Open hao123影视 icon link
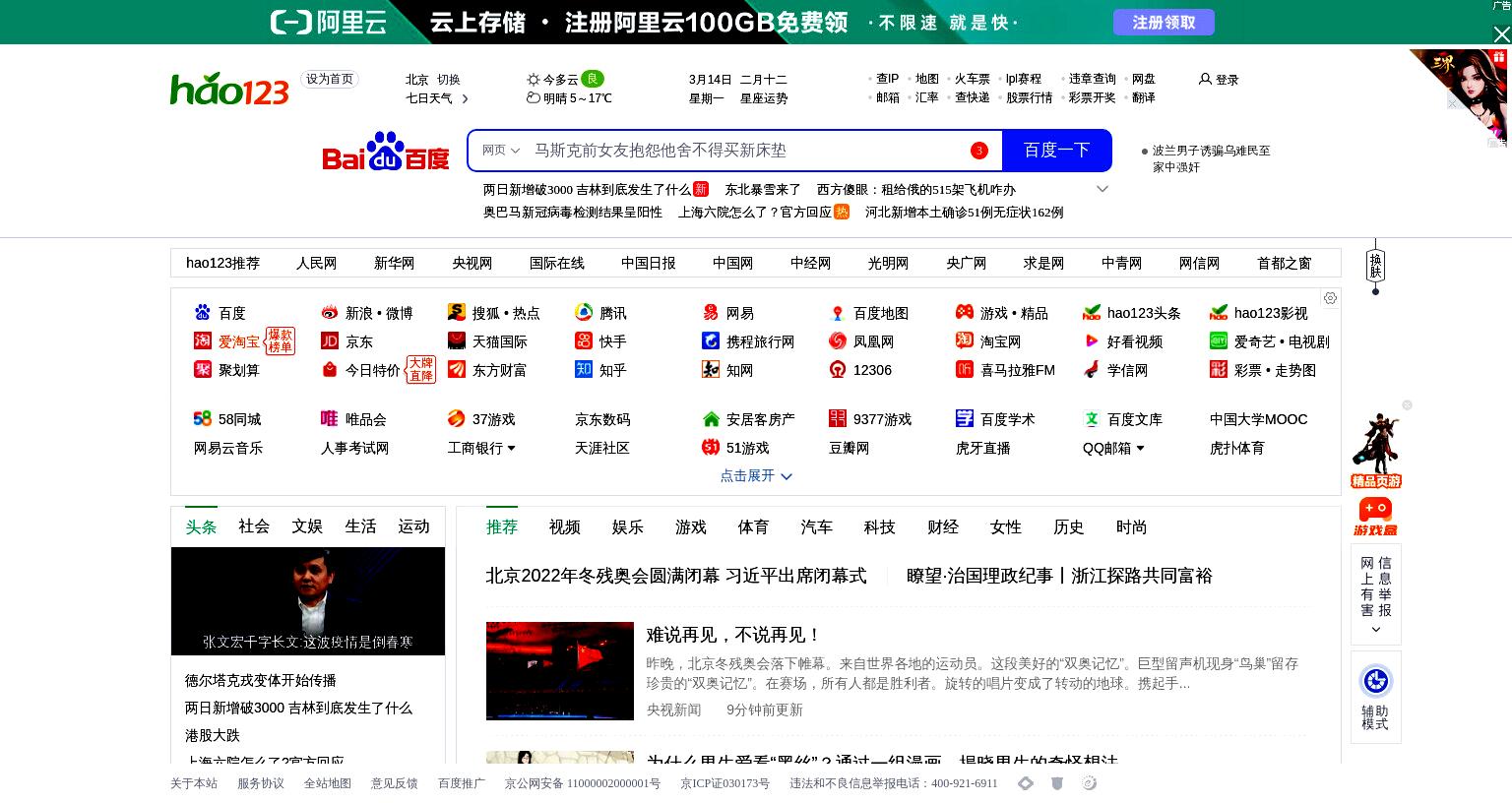The image size is (1512, 803). click(x=1219, y=312)
